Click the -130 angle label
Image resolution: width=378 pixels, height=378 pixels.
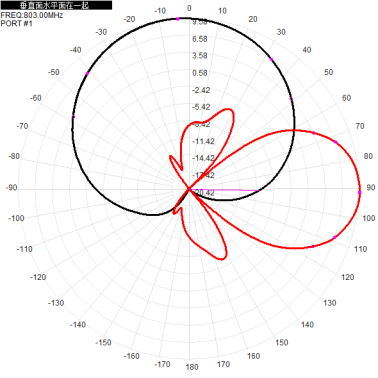point(56,303)
